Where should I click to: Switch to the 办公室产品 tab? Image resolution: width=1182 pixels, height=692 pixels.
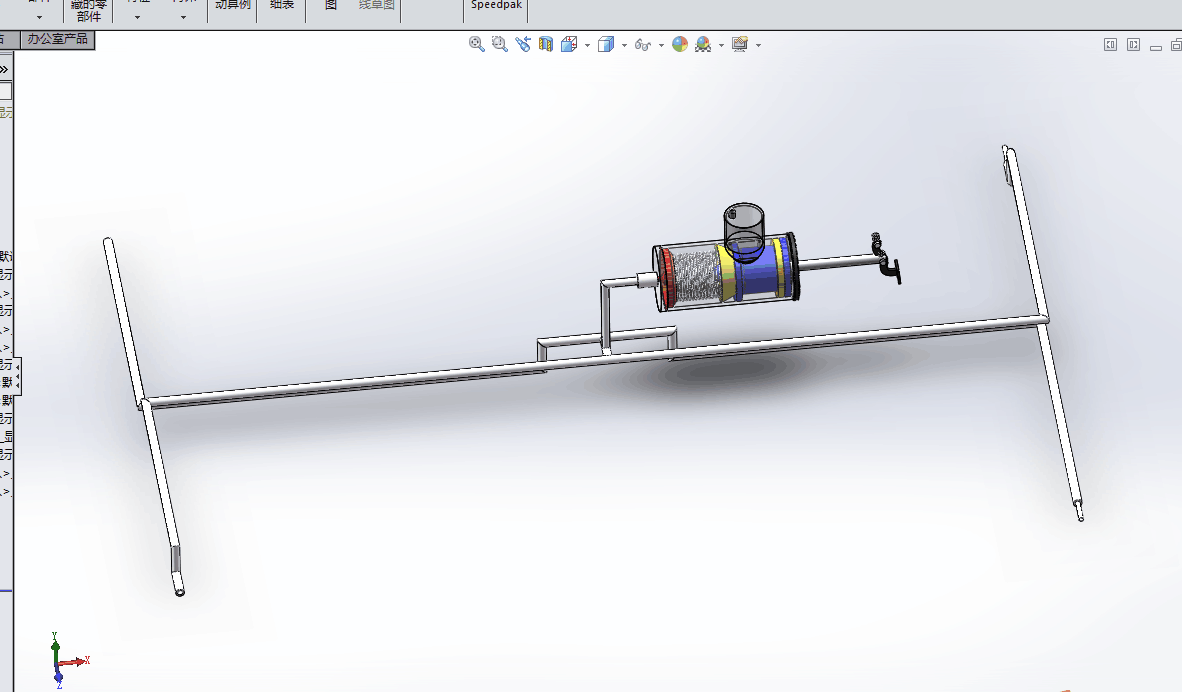coord(57,39)
